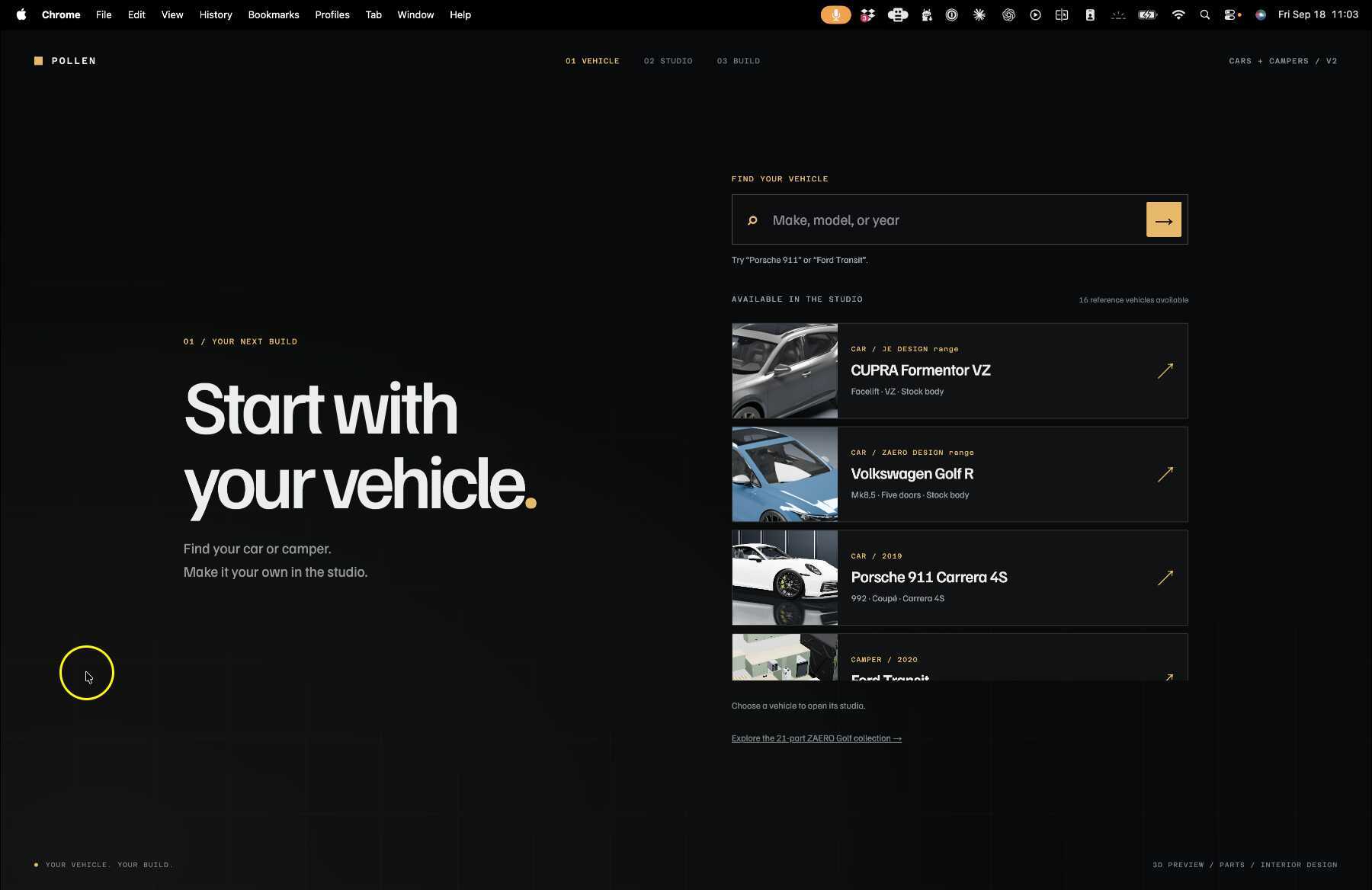Open the View menu
Screen dimensions: 1372x890
click(172, 14)
